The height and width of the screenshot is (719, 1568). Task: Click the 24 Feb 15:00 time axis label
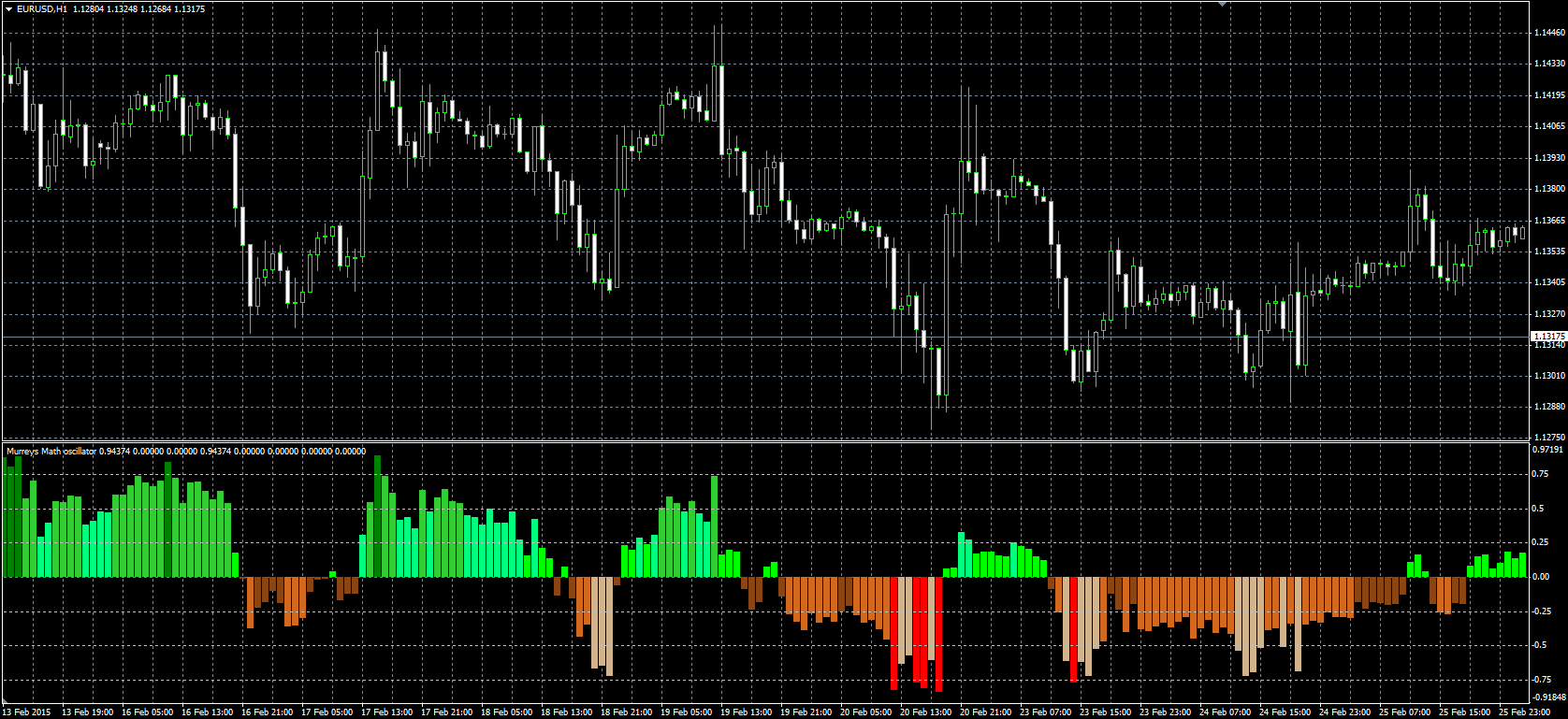point(1285,712)
